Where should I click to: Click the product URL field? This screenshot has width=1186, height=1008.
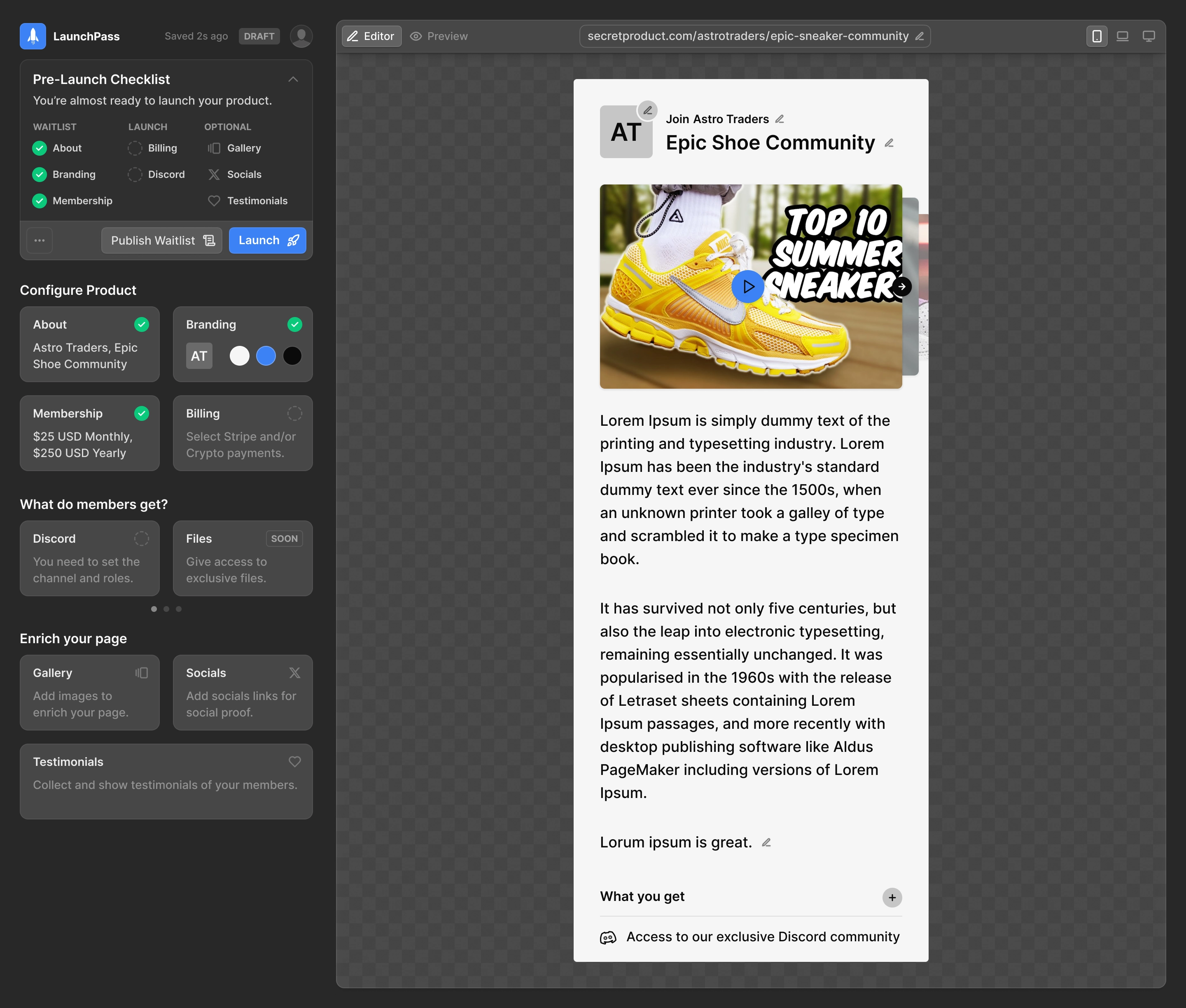click(755, 36)
